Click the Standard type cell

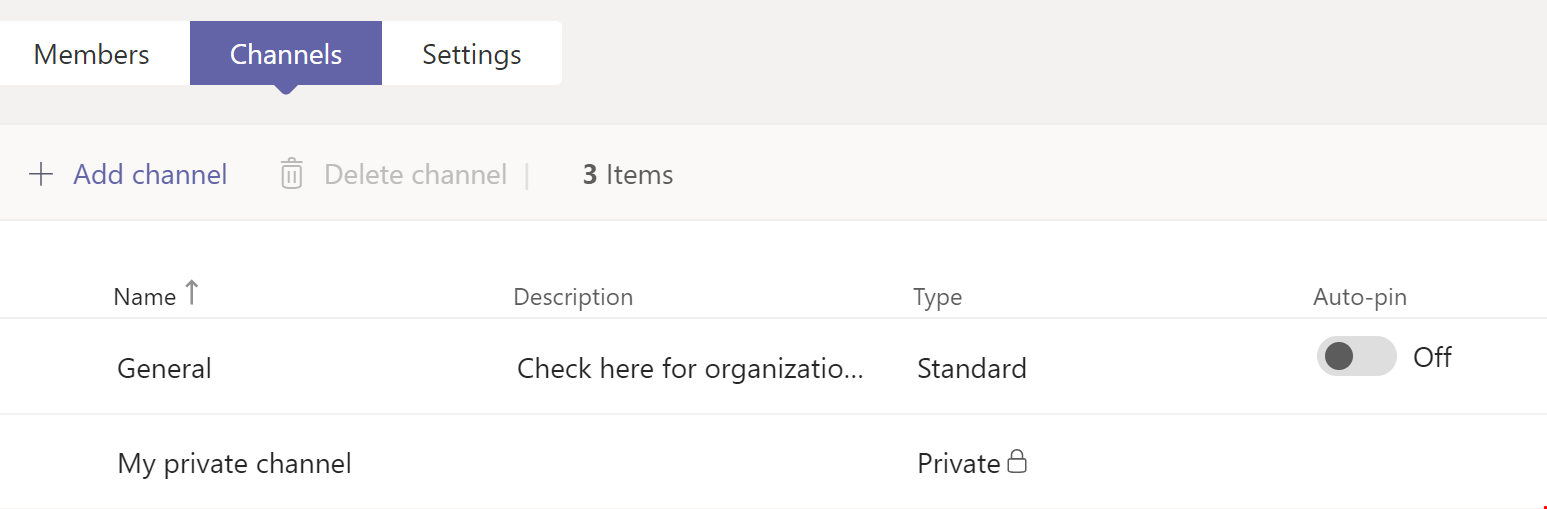971,369
